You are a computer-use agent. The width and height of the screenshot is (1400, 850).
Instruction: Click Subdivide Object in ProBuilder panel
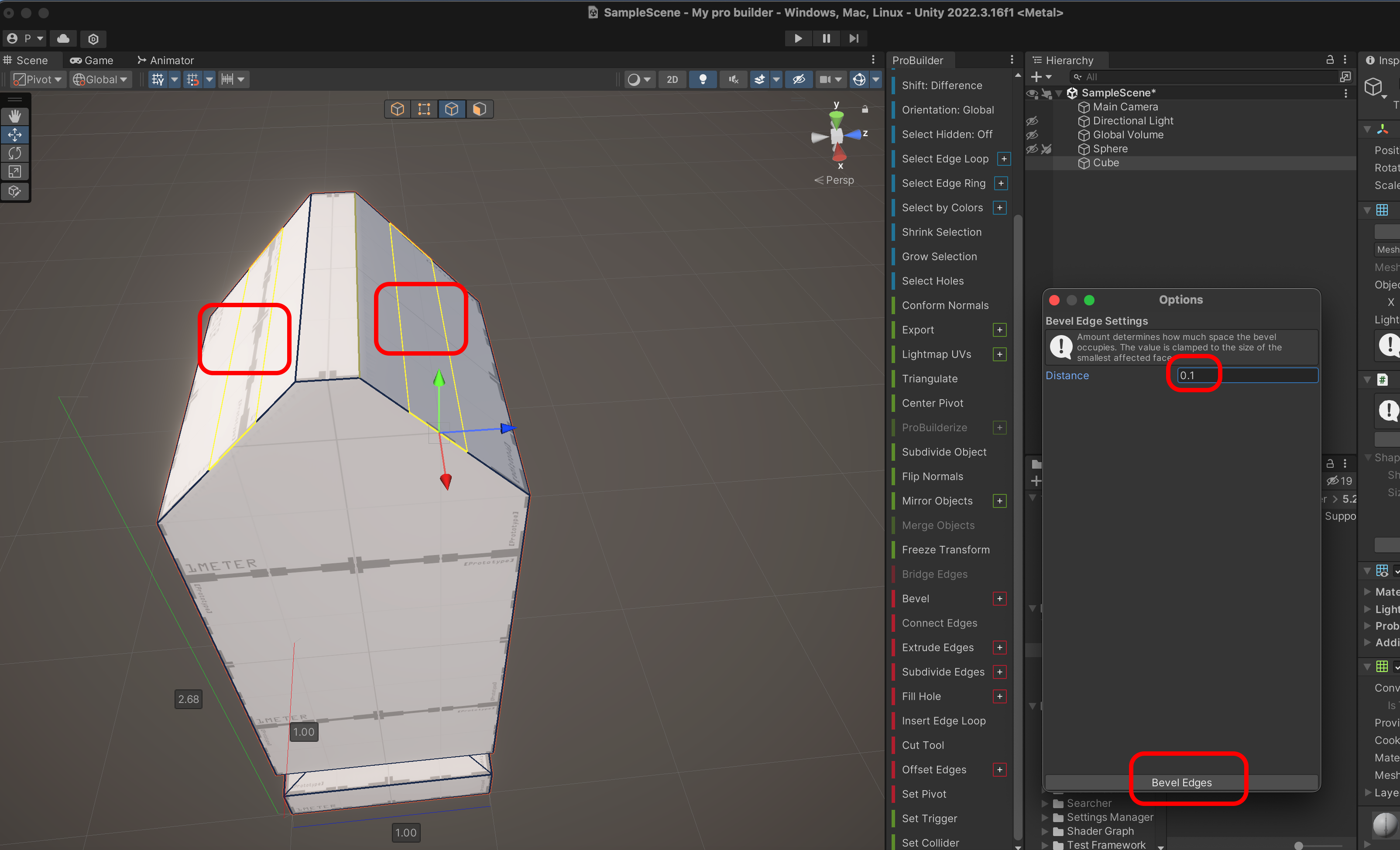pyautogui.click(x=944, y=452)
